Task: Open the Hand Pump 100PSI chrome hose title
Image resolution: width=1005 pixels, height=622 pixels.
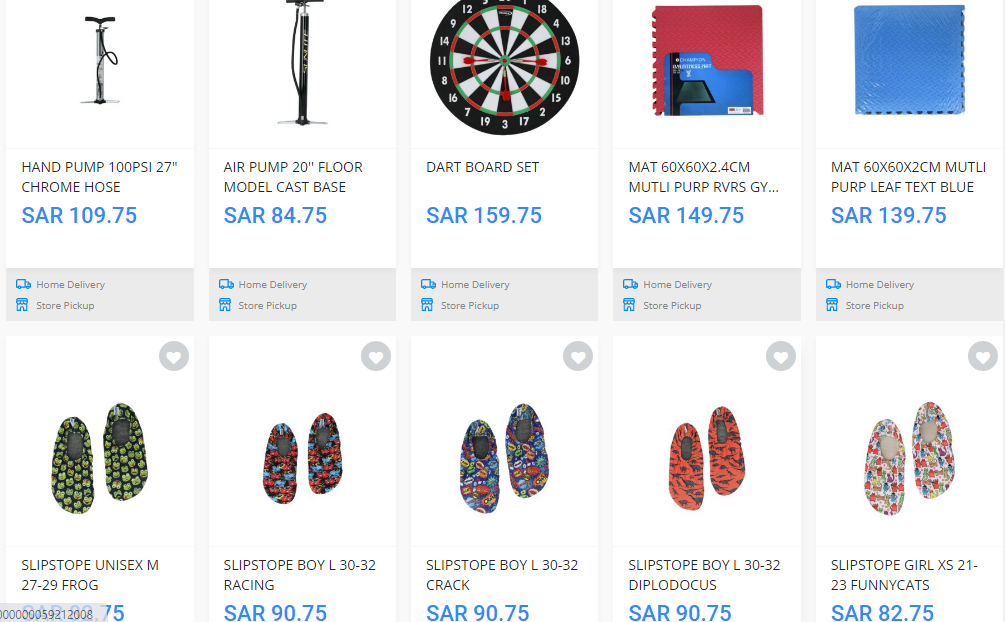Action: (x=99, y=177)
